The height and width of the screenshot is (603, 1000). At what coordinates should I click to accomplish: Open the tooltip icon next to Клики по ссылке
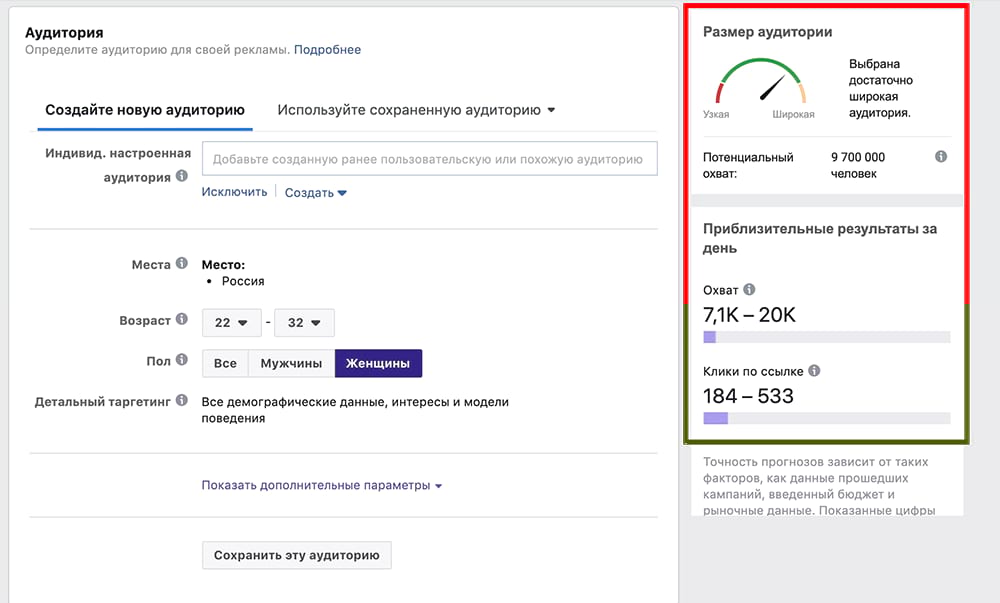pyautogui.click(x=812, y=370)
